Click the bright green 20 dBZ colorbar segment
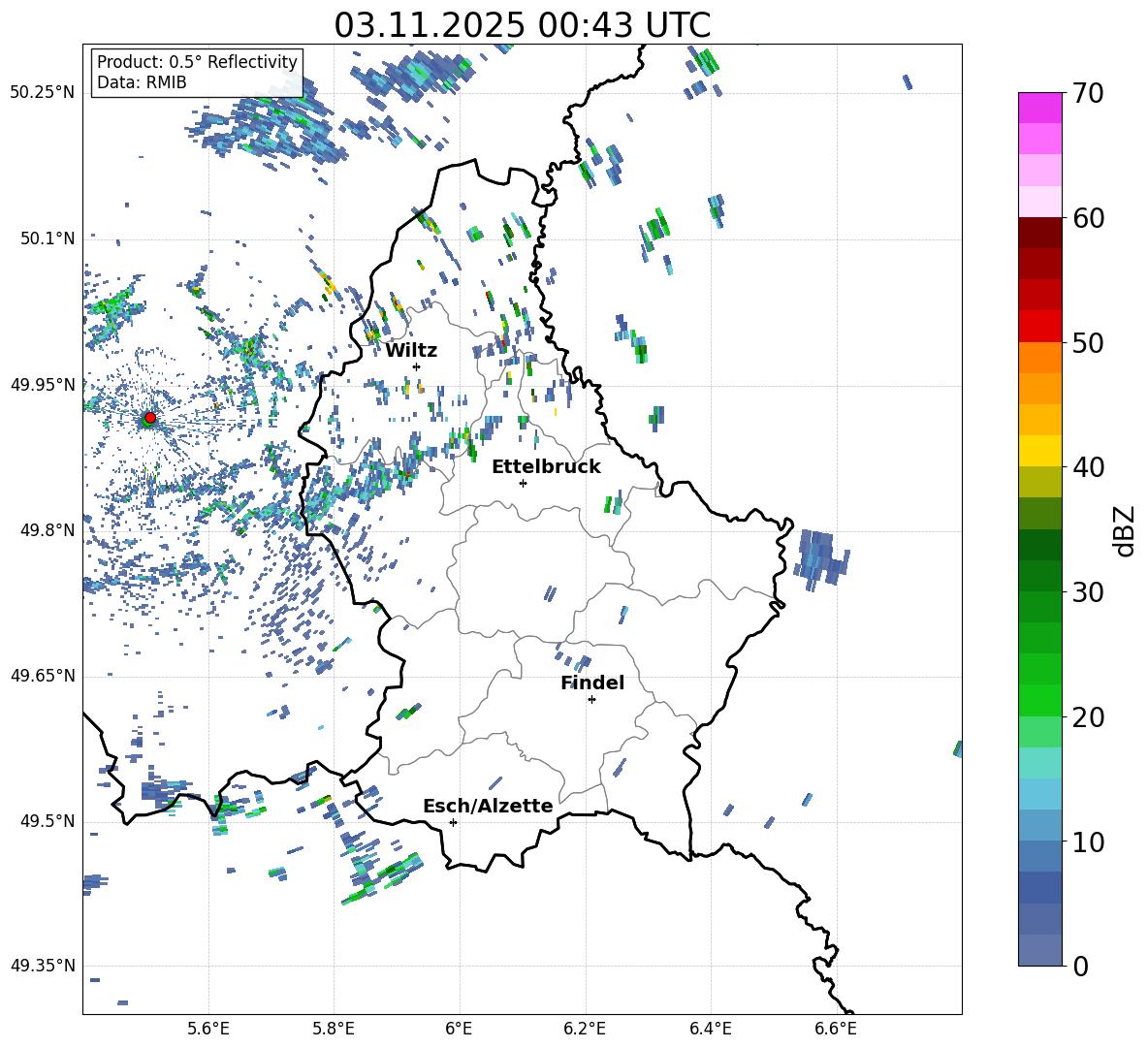 coord(1039,700)
